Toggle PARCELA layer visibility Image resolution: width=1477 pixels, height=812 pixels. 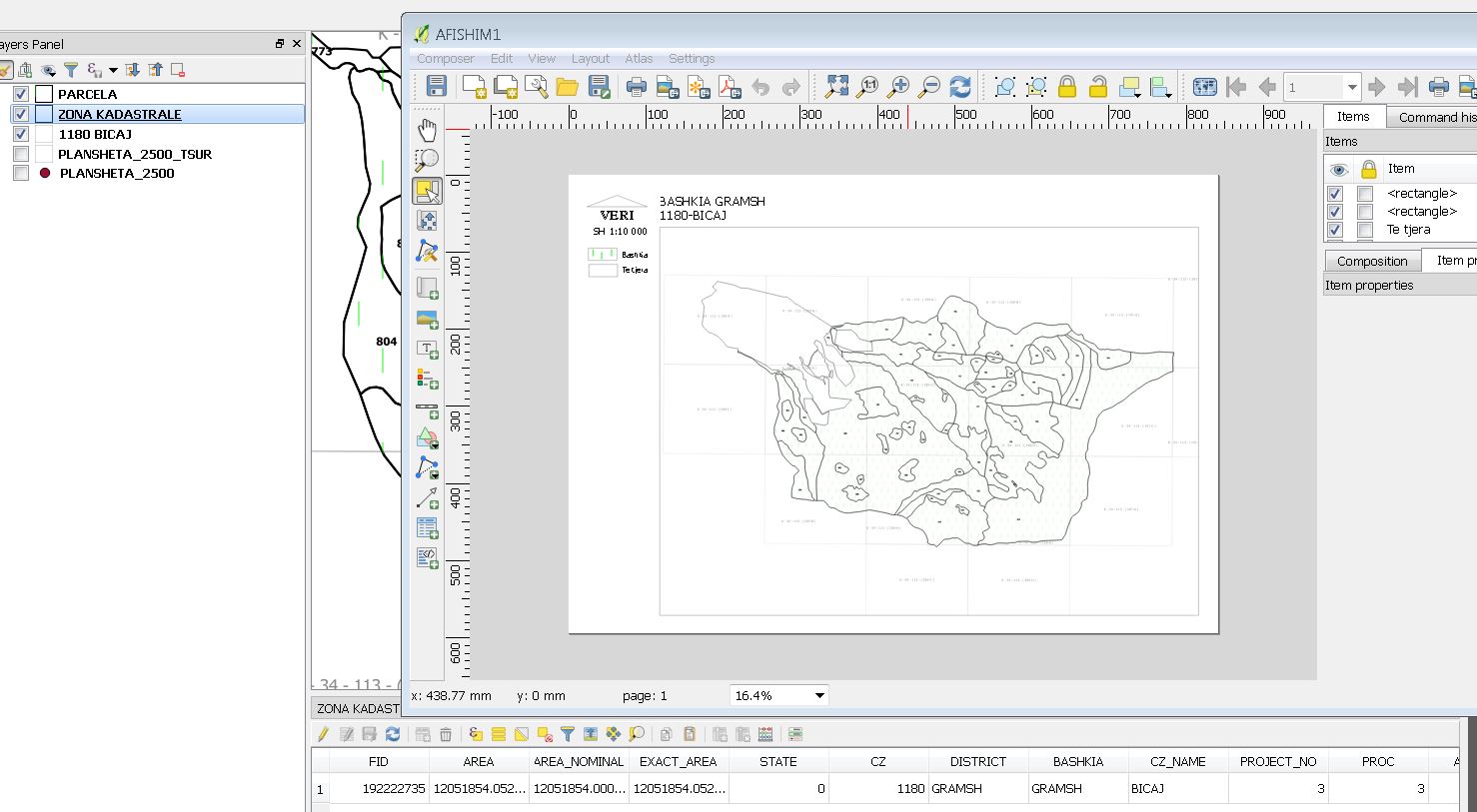[21, 94]
